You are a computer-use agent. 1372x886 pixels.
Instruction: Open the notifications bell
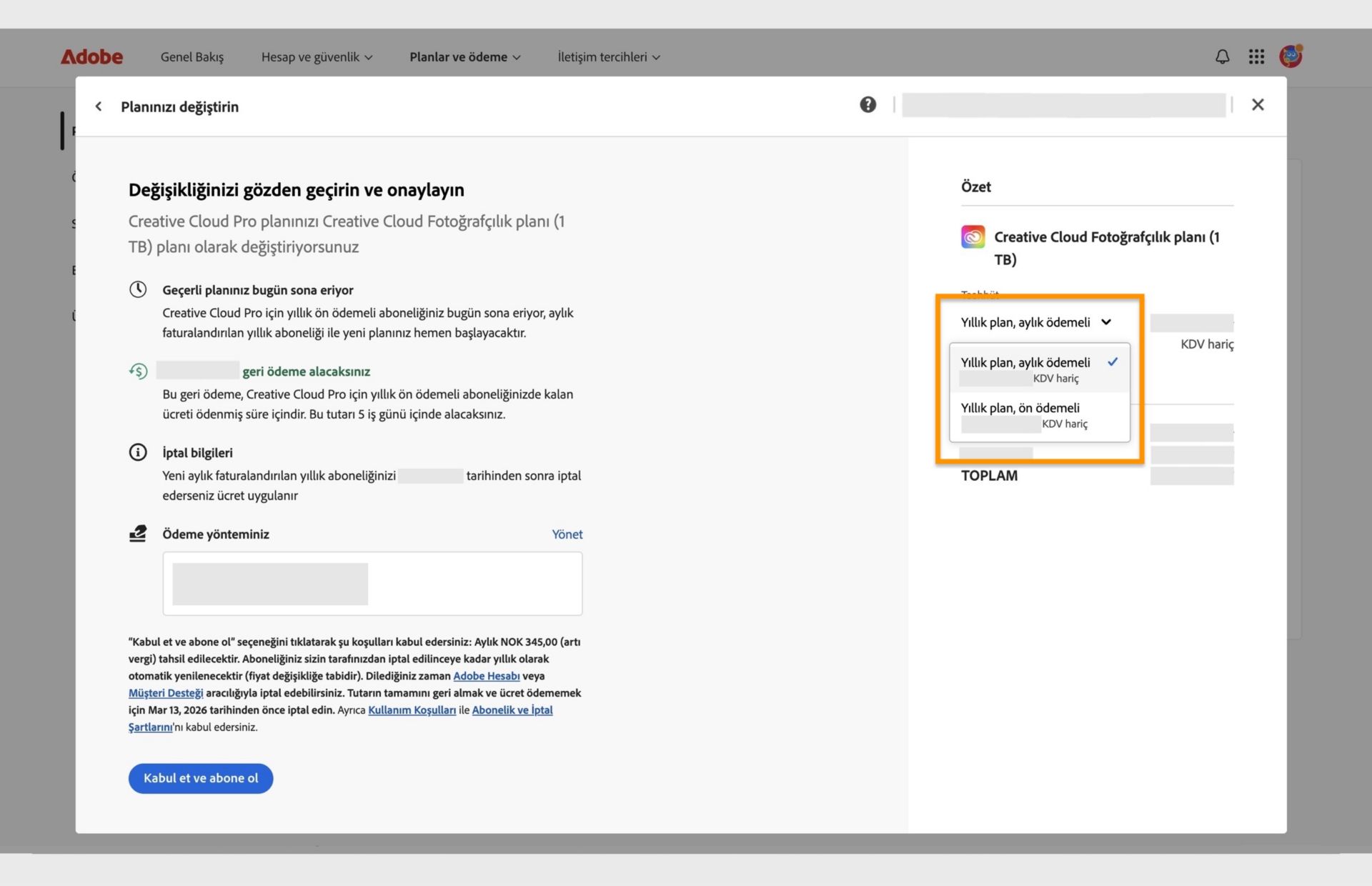(1222, 56)
